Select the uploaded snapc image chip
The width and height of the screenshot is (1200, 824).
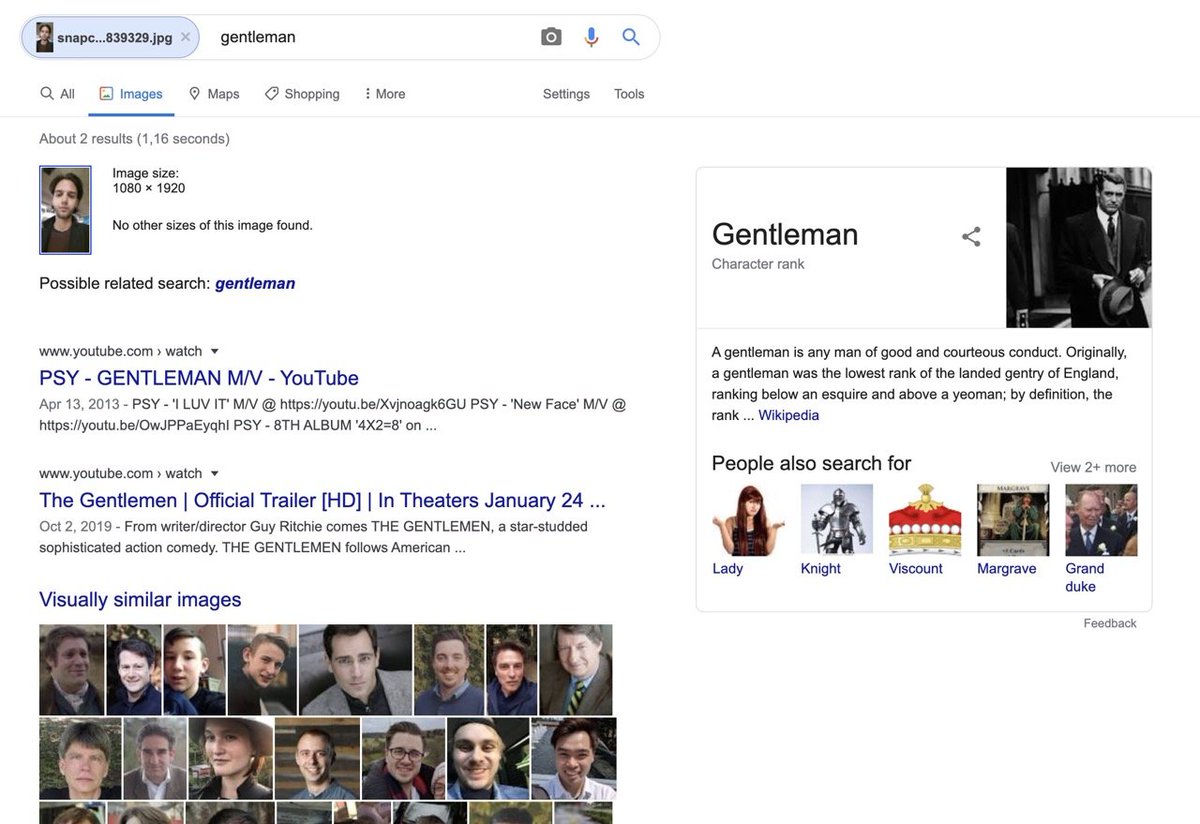click(110, 37)
